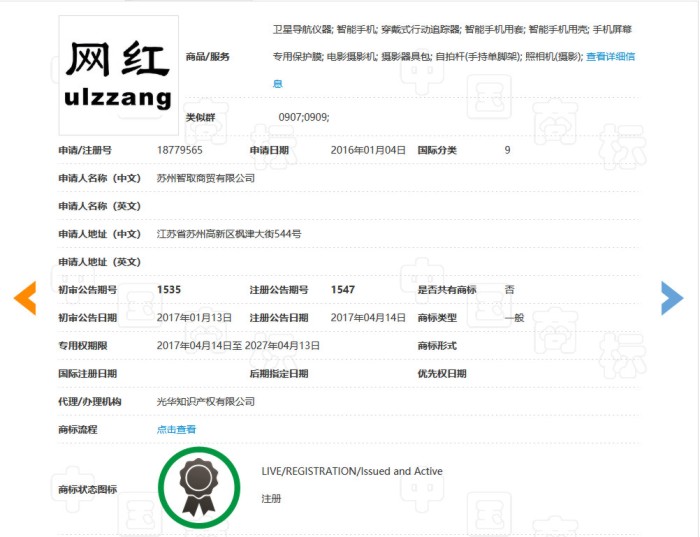
Task: Click the LIVE/REGISTRATION/Issued and Active status text
Action: point(352,471)
